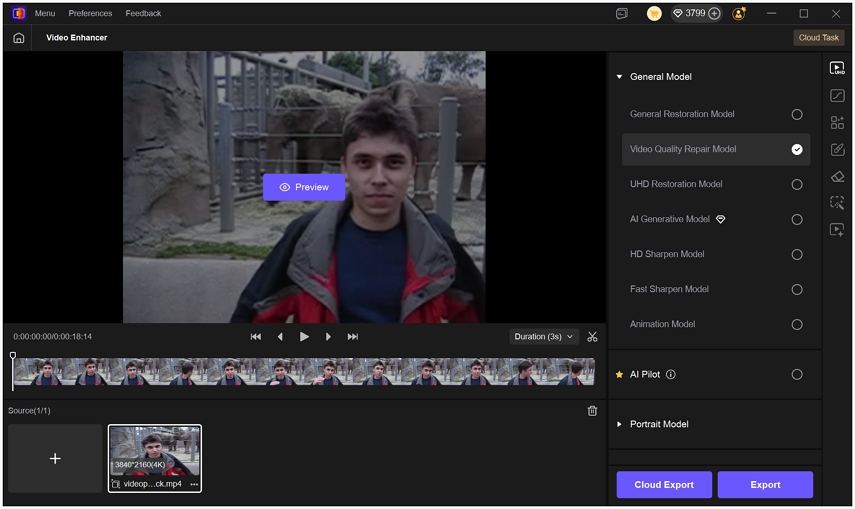The height and width of the screenshot is (509, 855).
Task: Click Cloud Export button
Action: click(664, 484)
